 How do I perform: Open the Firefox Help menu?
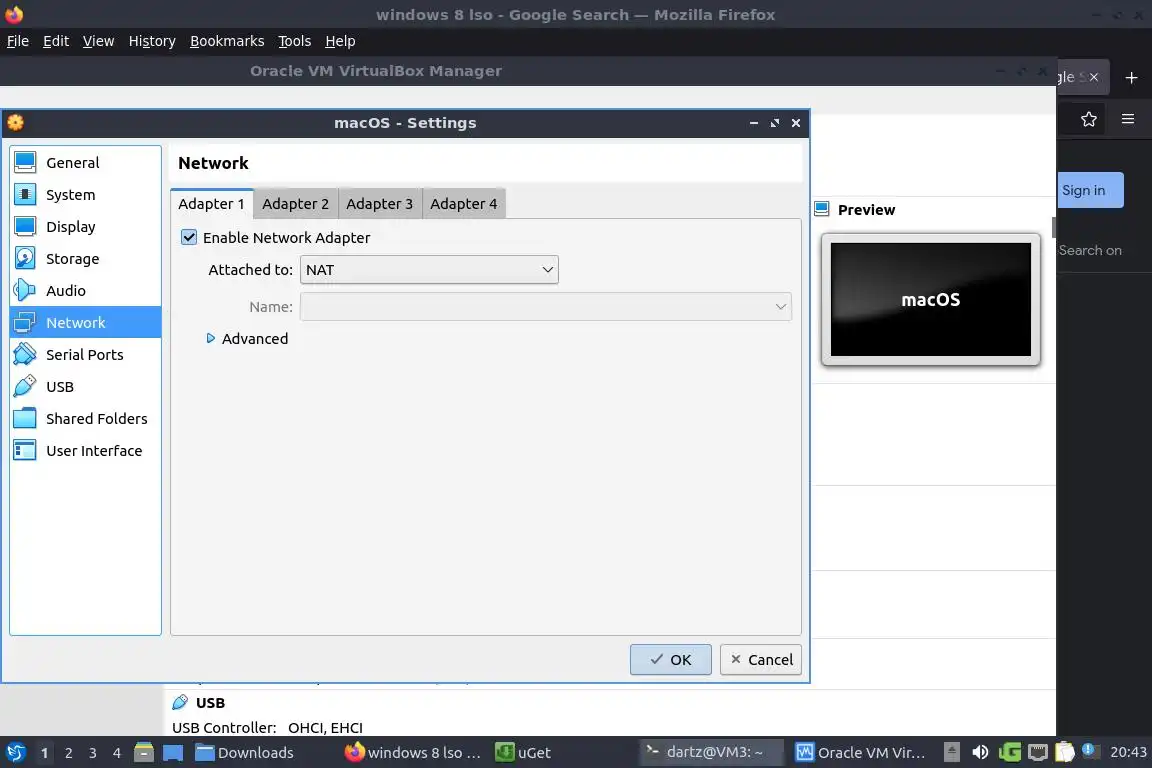(x=340, y=41)
